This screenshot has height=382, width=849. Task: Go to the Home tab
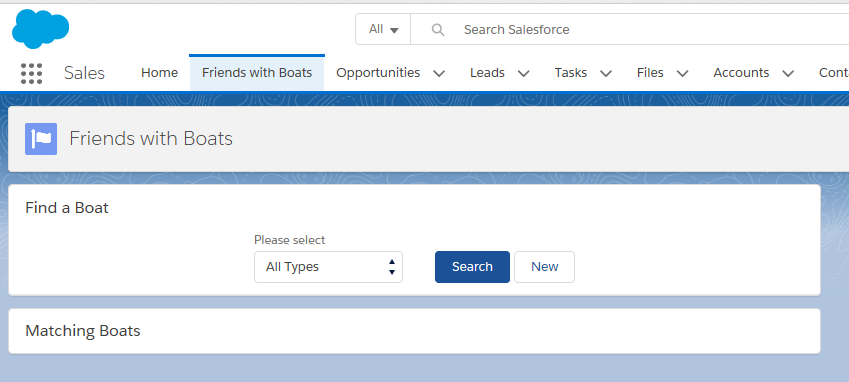159,73
